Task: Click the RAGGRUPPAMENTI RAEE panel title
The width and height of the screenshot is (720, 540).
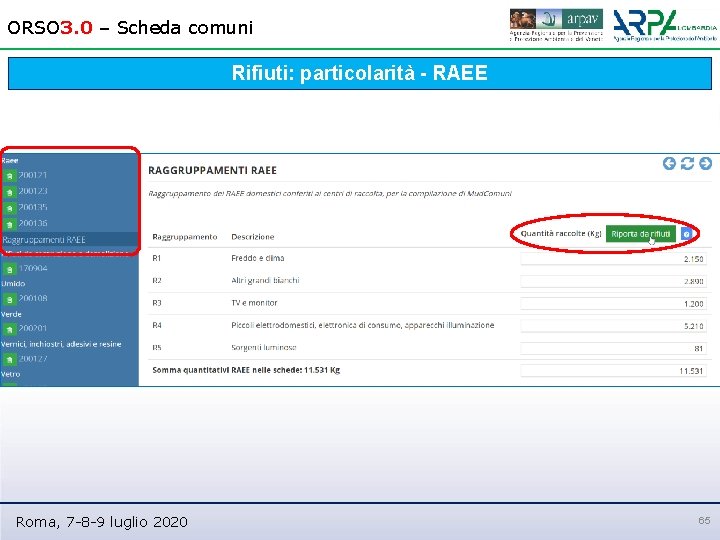Action: 212,171
